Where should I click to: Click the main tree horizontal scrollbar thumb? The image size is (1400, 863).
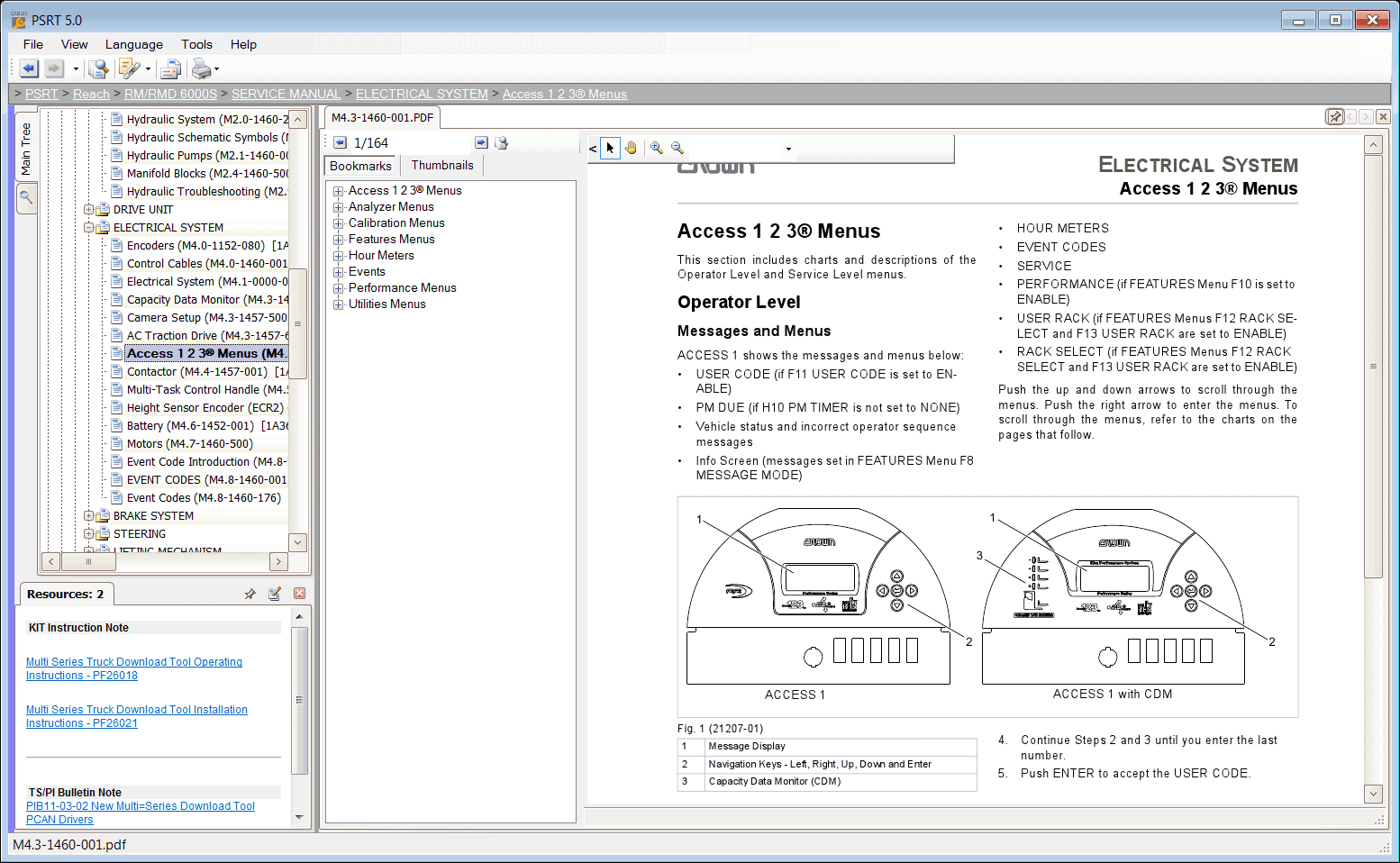click(x=88, y=561)
